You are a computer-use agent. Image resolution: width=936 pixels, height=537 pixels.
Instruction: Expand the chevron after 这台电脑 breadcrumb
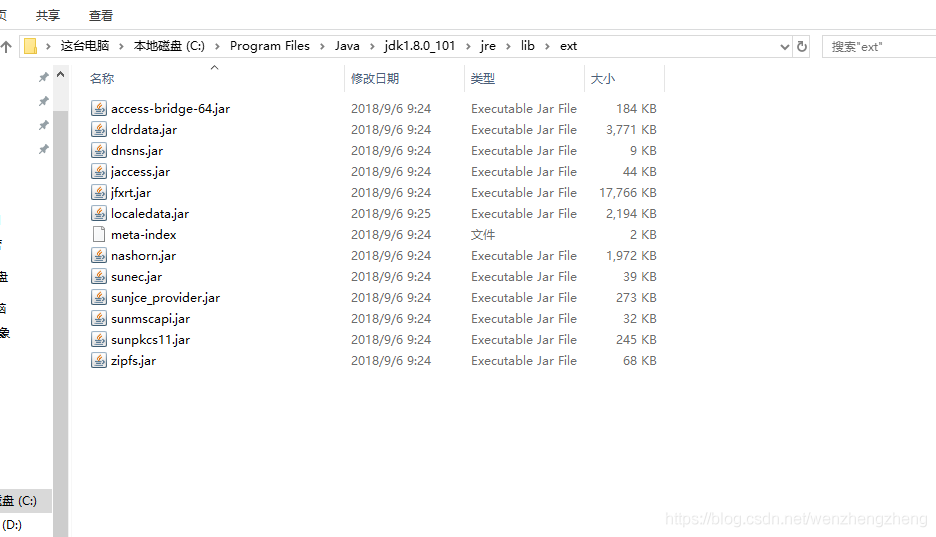pos(121,46)
